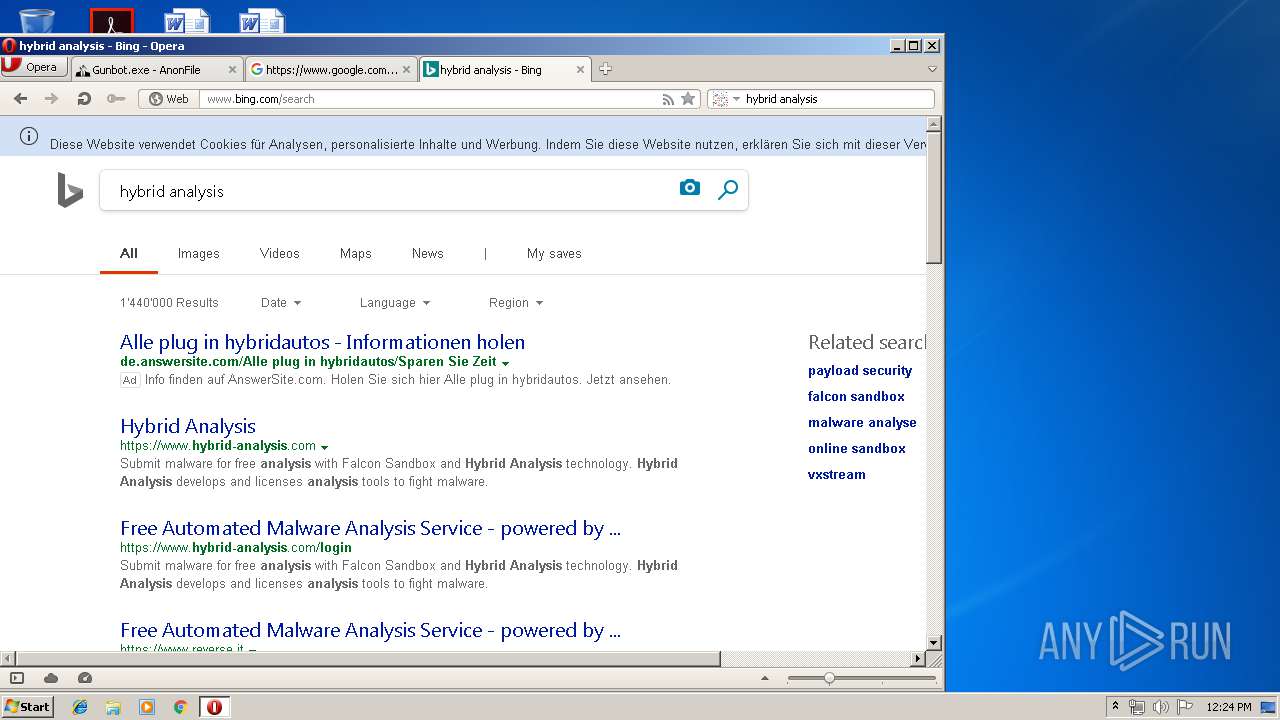Click the Opera toolbar search field
1280x720 pixels.
click(x=838, y=99)
